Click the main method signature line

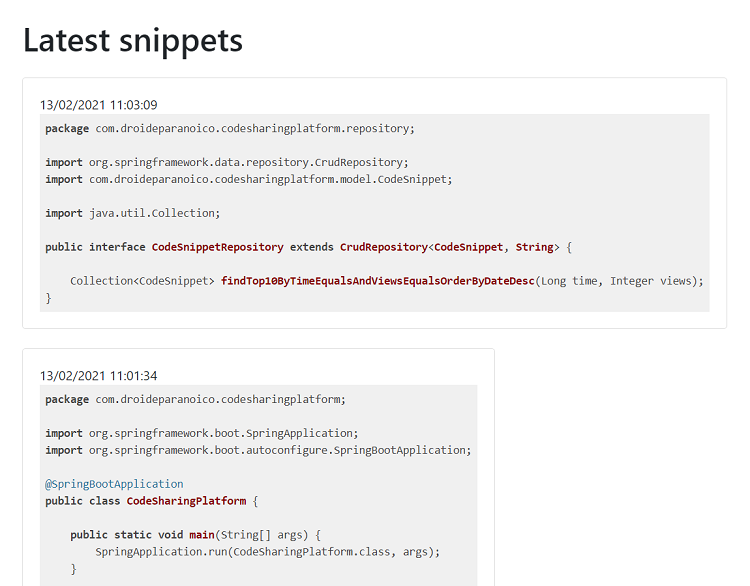pos(195,535)
